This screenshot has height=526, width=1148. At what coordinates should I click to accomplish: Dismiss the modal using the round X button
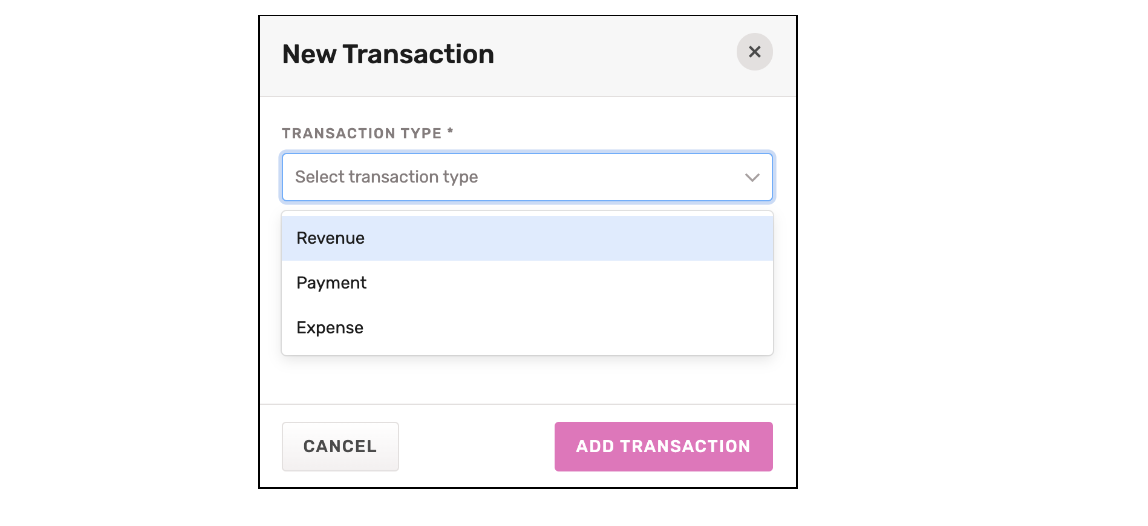pos(754,52)
